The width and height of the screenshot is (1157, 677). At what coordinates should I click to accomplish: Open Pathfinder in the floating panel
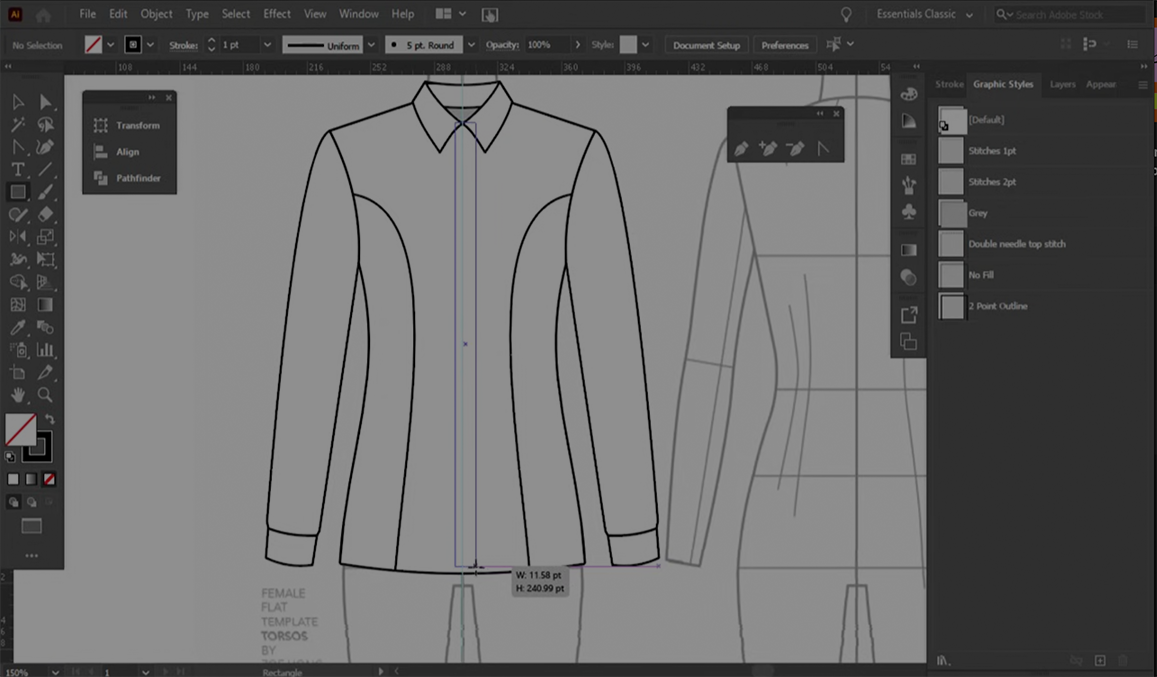(x=129, y=178)
